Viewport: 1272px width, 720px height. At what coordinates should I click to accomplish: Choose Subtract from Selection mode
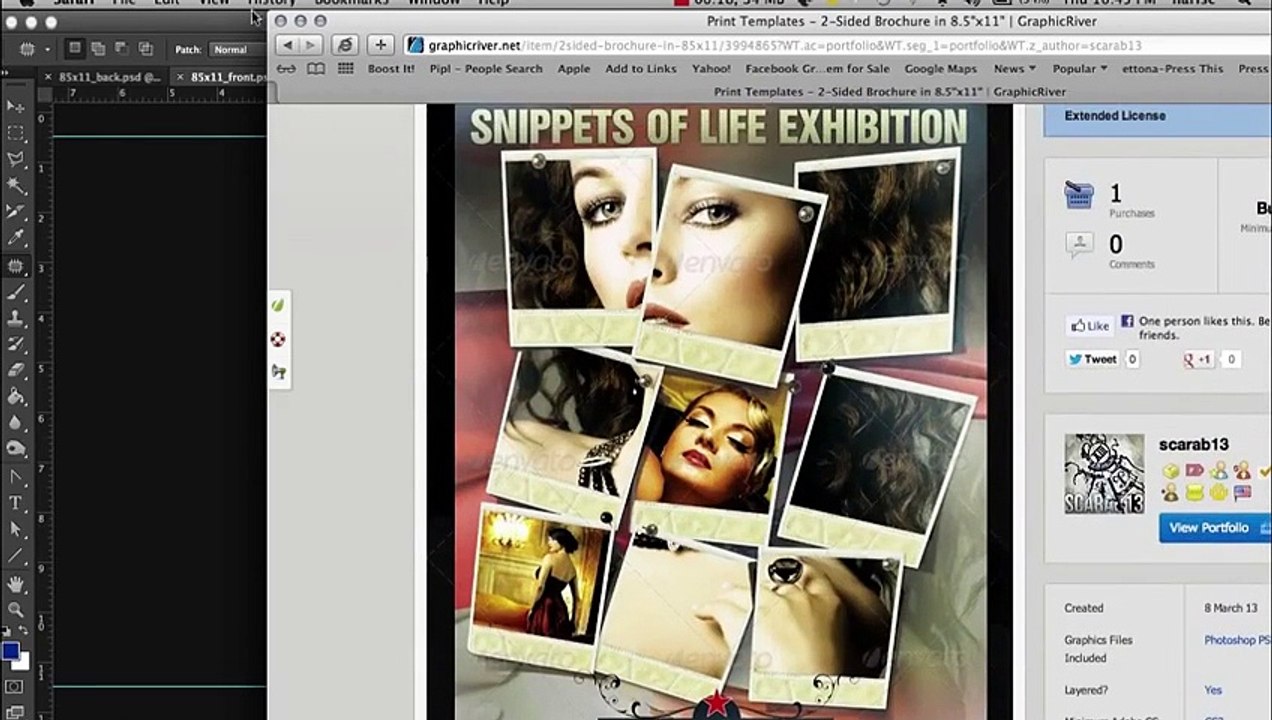(x=121, y=48)
